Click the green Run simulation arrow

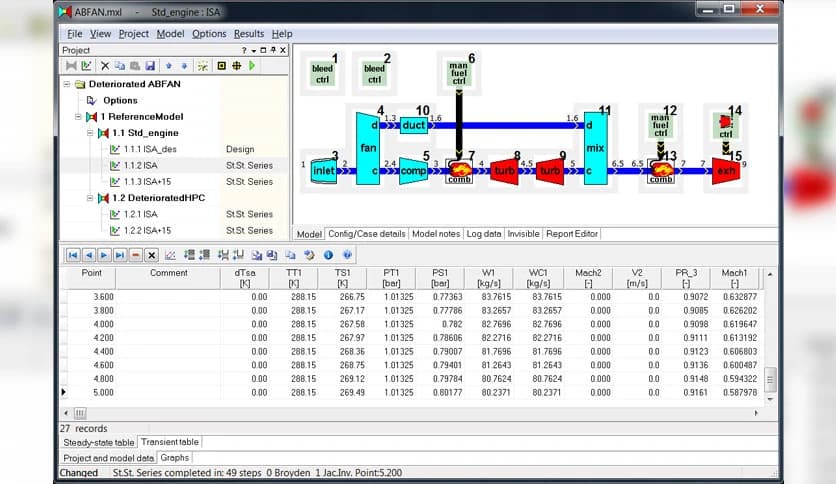251,66
